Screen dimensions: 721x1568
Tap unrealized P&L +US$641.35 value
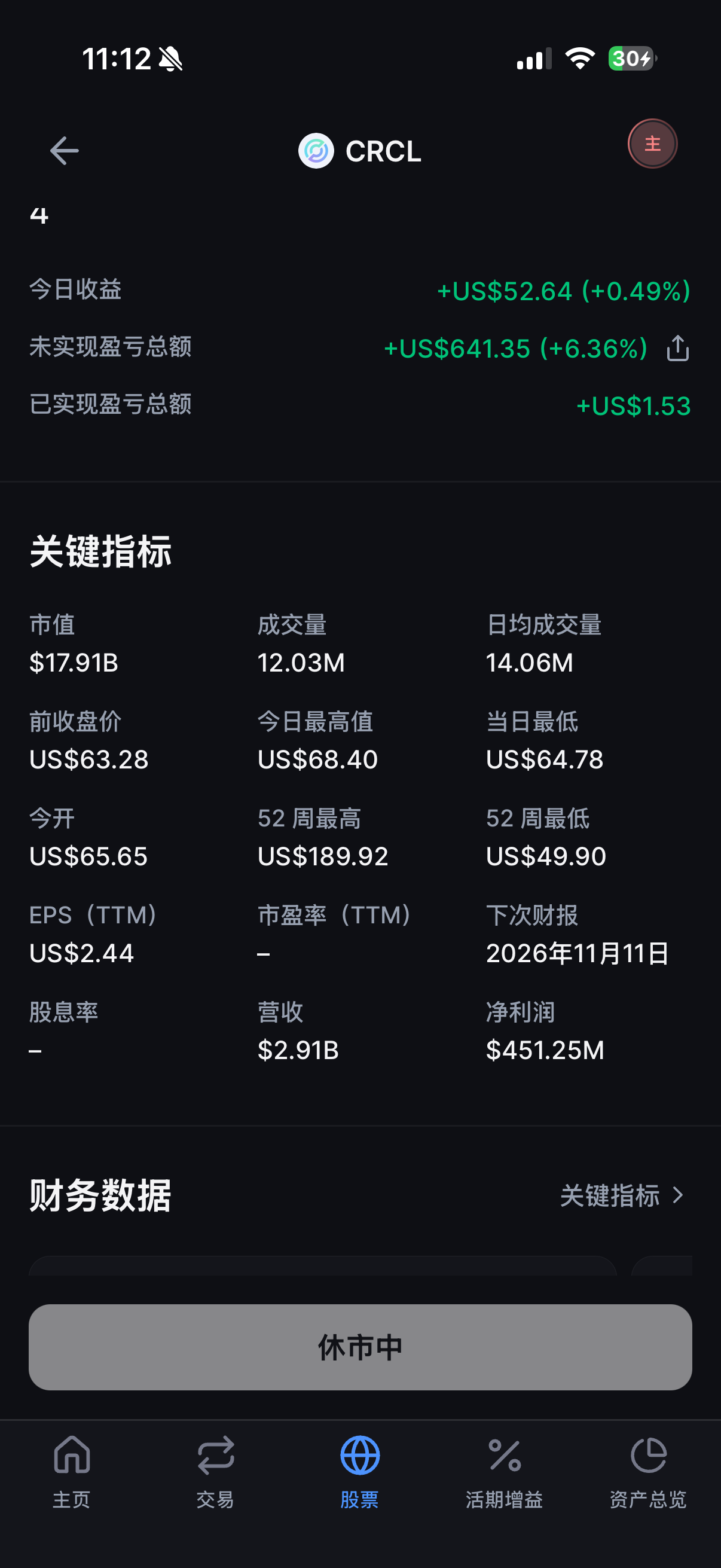516,349
